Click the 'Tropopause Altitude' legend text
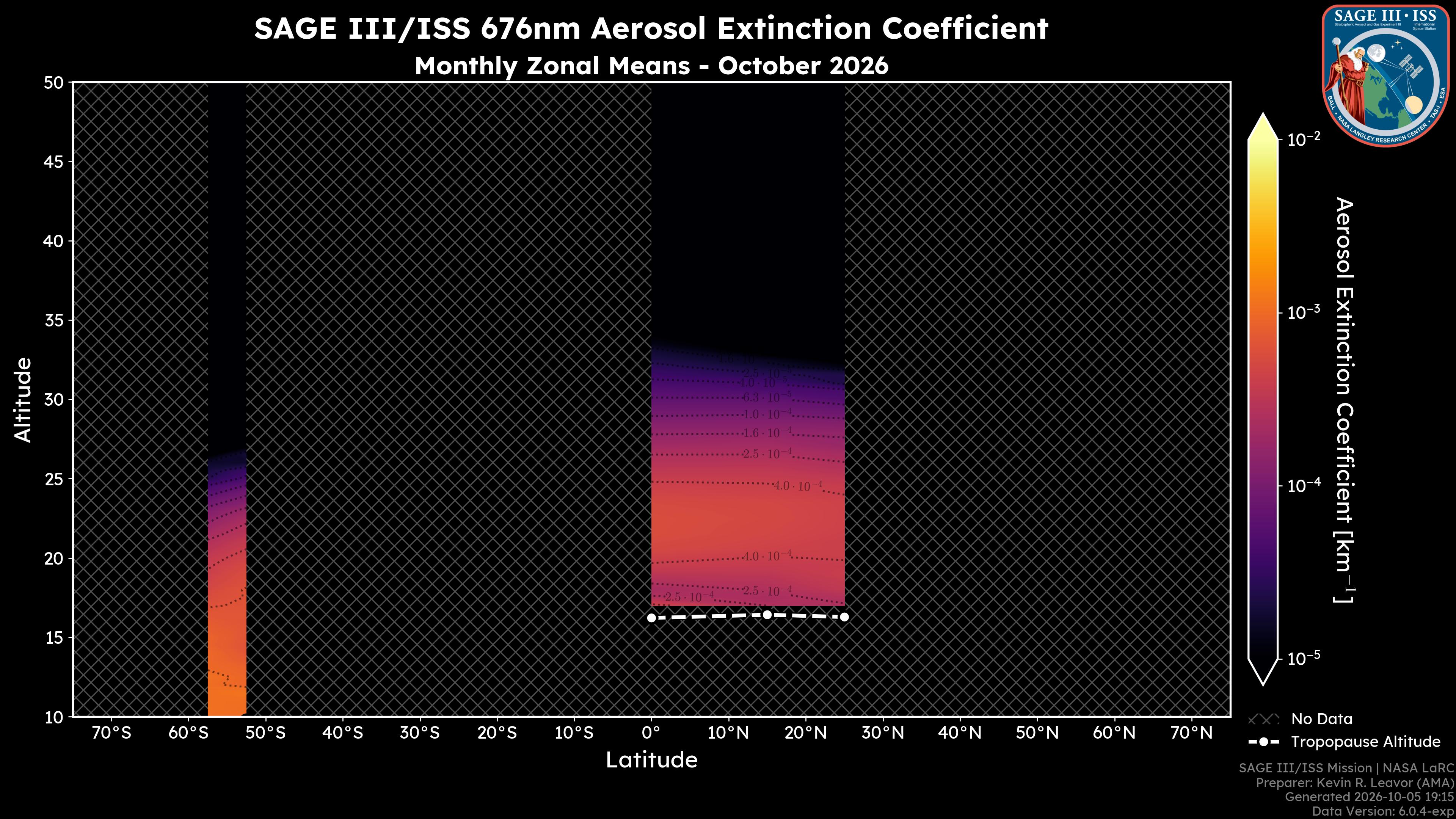The image size is (1456, 819). 1365,742
